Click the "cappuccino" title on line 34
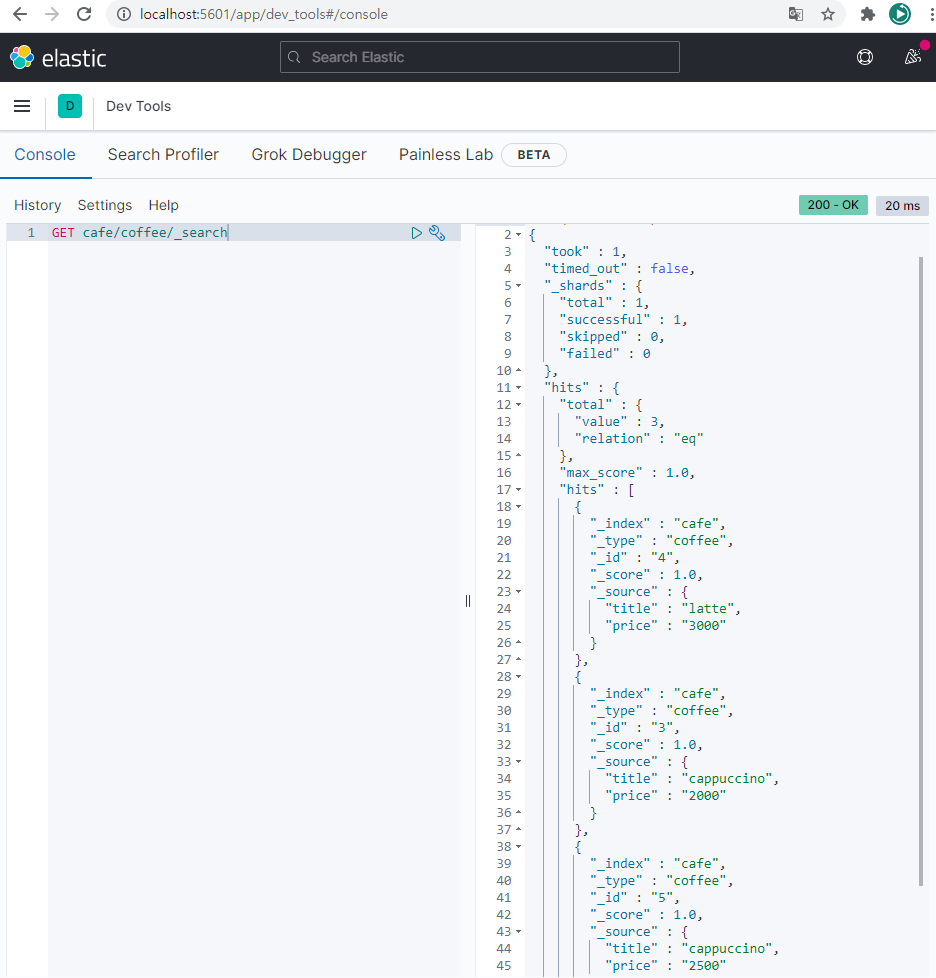Screen dimensions: 936x978 pyautogui.click(x=726, y=778)
